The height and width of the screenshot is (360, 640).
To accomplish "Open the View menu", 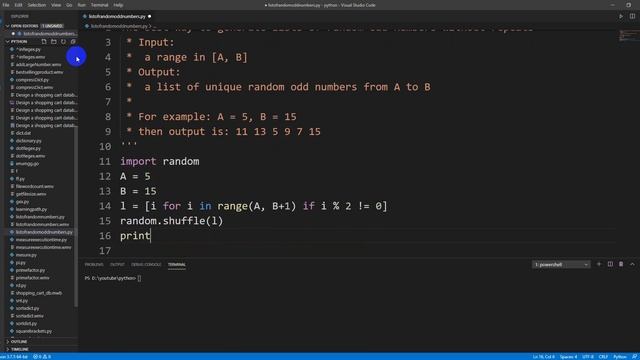I will point(56,5).
